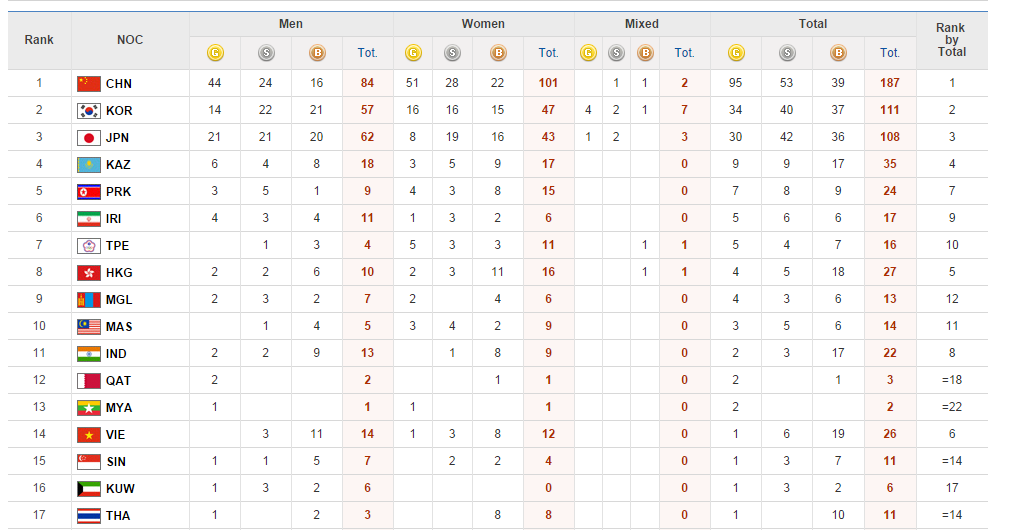Click the Mixed silver medal icon

coord(616,53)
